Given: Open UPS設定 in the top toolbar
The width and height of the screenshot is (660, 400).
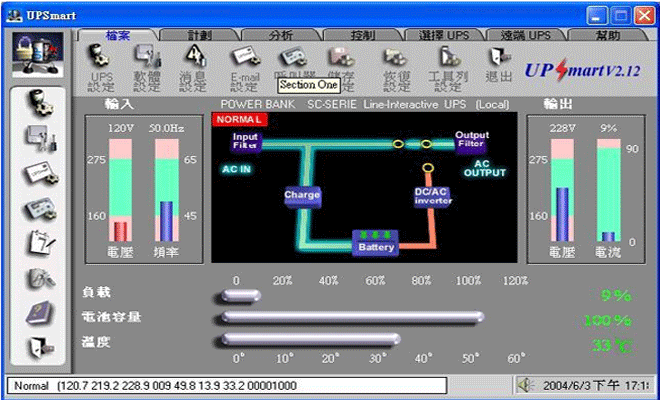Looking at the screenshot, I should point(101,67).
